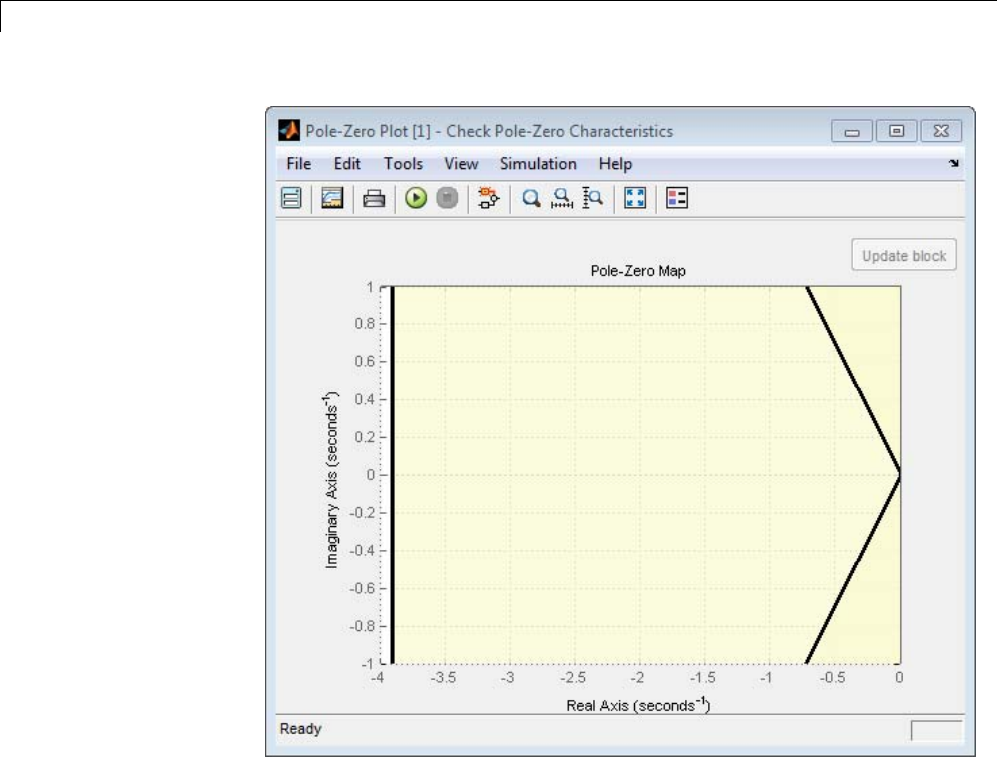The height and width of the screenshot is (757, 997).
Task: Click the -0.8 tick label on imaginary axis
Action: [x=362, y=626]
